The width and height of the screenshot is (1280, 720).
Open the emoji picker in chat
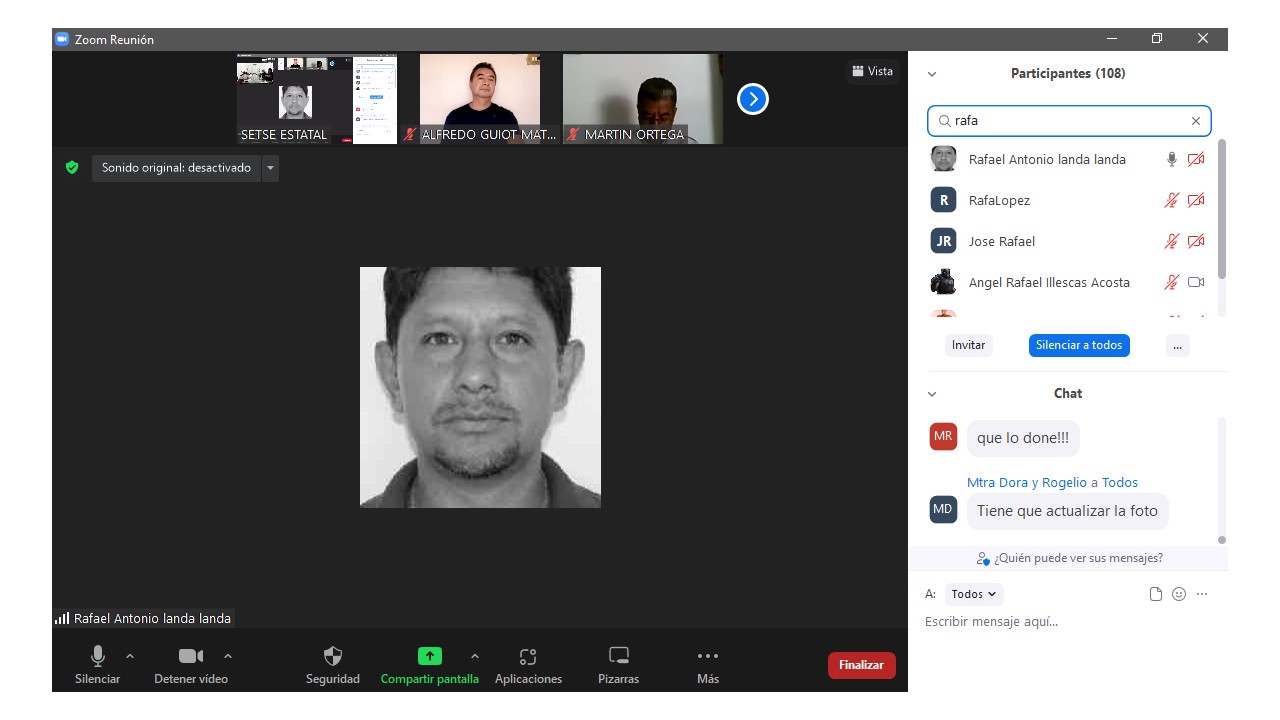1179,594
